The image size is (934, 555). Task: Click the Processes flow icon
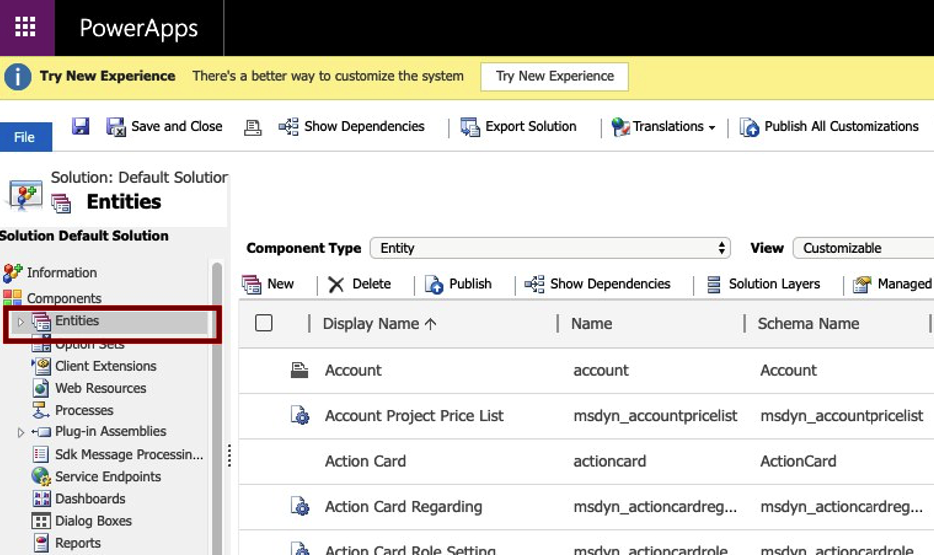pyautogui.click(x=41, y=410)
